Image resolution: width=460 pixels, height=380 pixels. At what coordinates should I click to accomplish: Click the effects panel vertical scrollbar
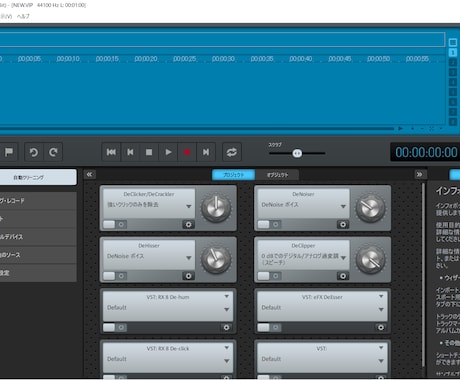point(424,274)
